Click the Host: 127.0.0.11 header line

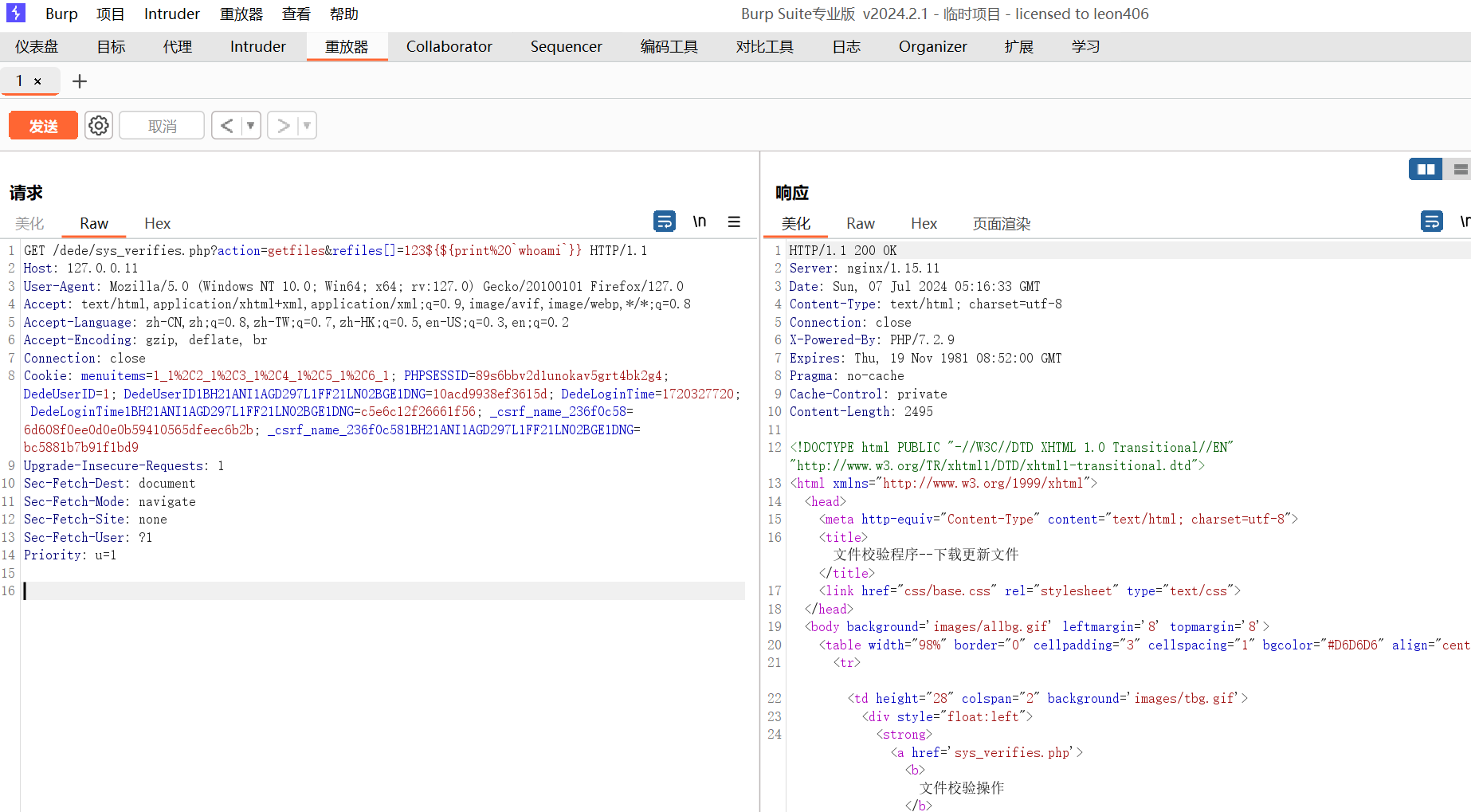(80, 269)
